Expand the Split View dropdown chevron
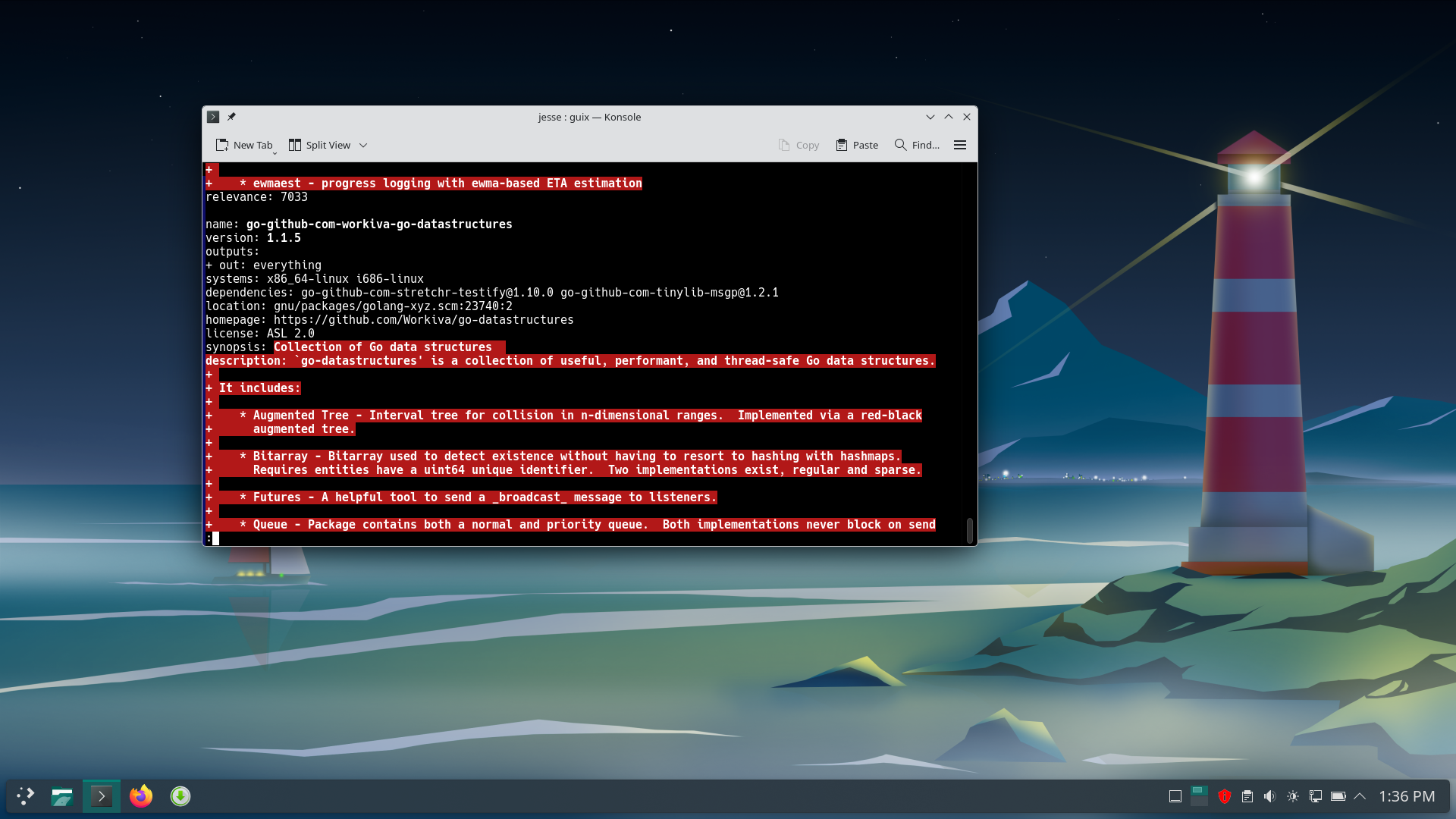This screenshot has width=1456, height=819. [363, 145]
